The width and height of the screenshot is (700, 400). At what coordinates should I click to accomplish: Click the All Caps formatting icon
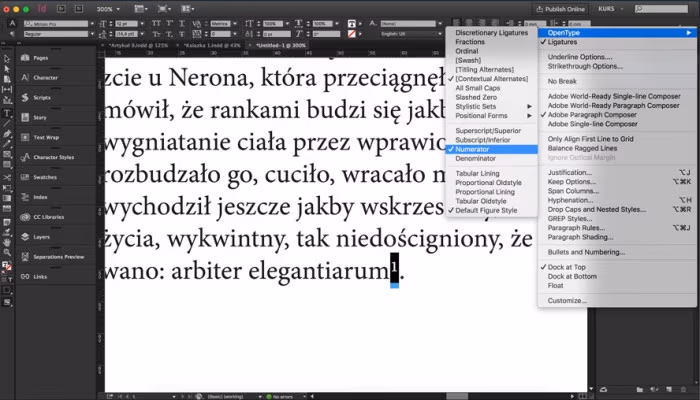(x=156, y=24)
